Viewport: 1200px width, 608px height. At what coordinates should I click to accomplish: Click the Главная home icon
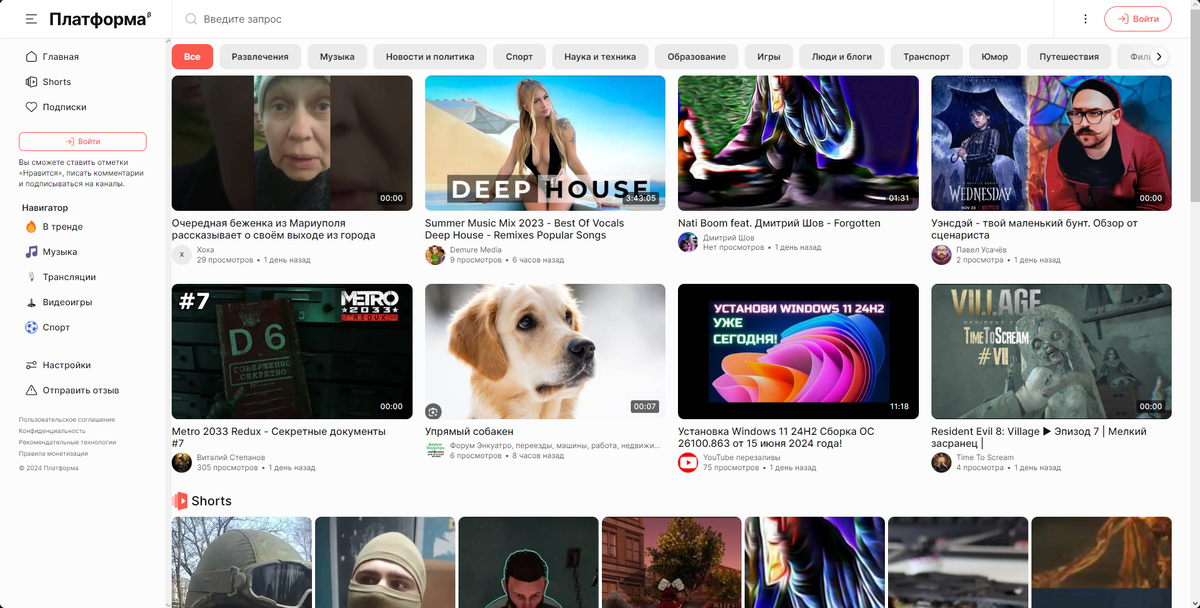(x=32, y=57)
